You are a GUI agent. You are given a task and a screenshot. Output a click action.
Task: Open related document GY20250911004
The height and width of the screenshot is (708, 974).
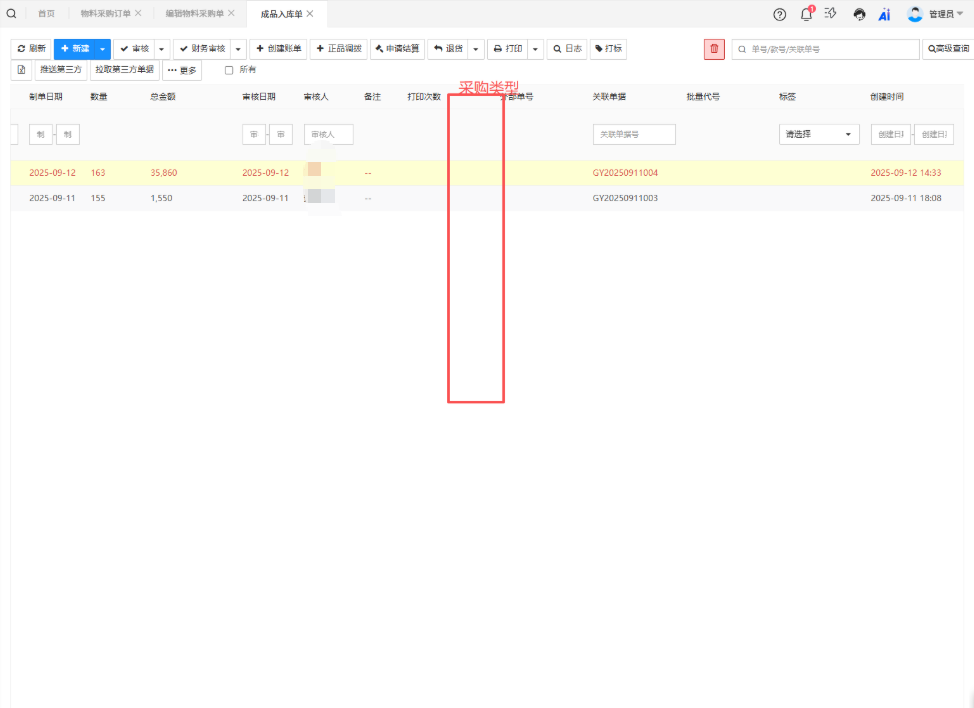625,173
